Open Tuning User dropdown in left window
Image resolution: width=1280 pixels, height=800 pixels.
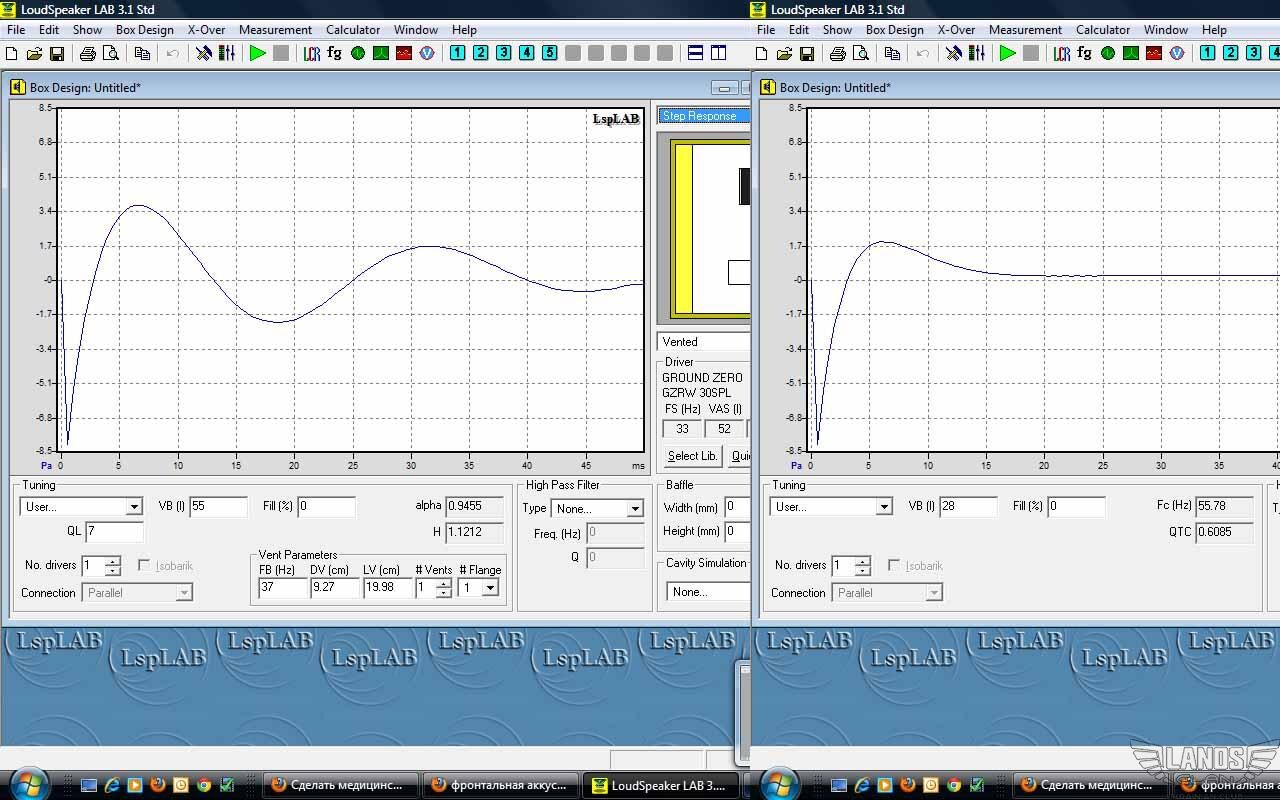pos(134,507)
